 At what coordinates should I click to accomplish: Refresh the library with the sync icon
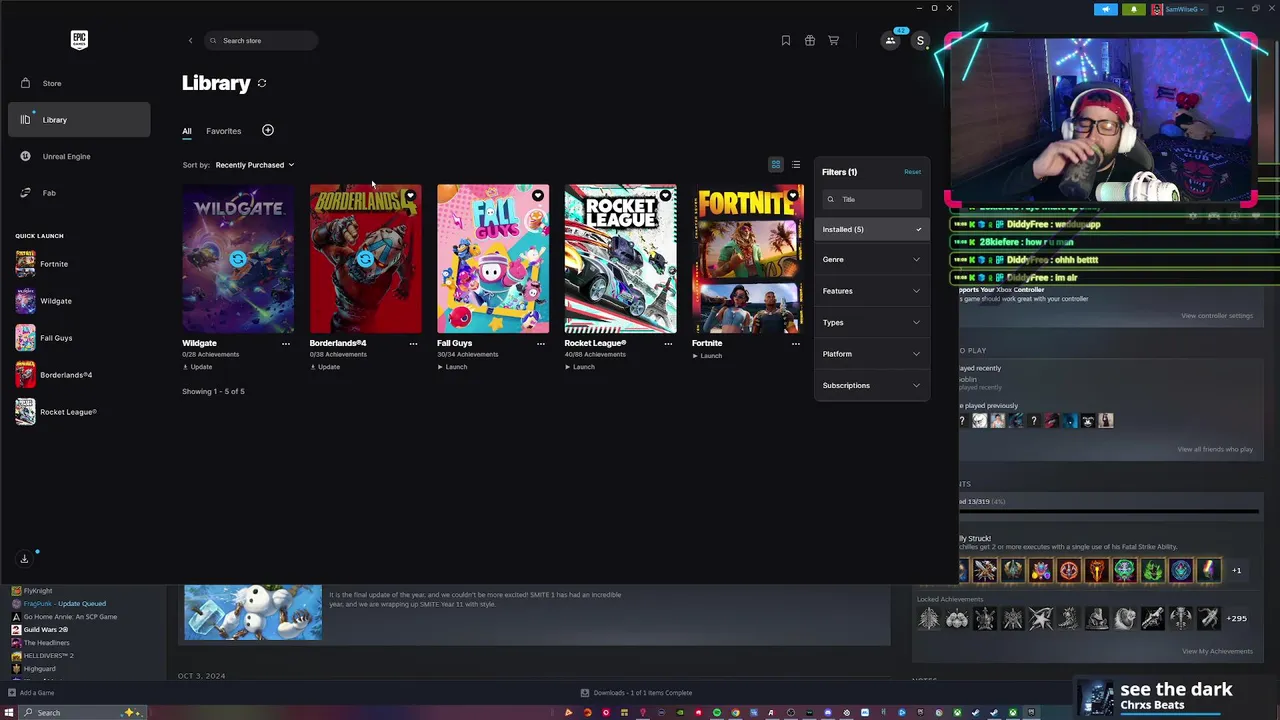(x=262, y=83)
